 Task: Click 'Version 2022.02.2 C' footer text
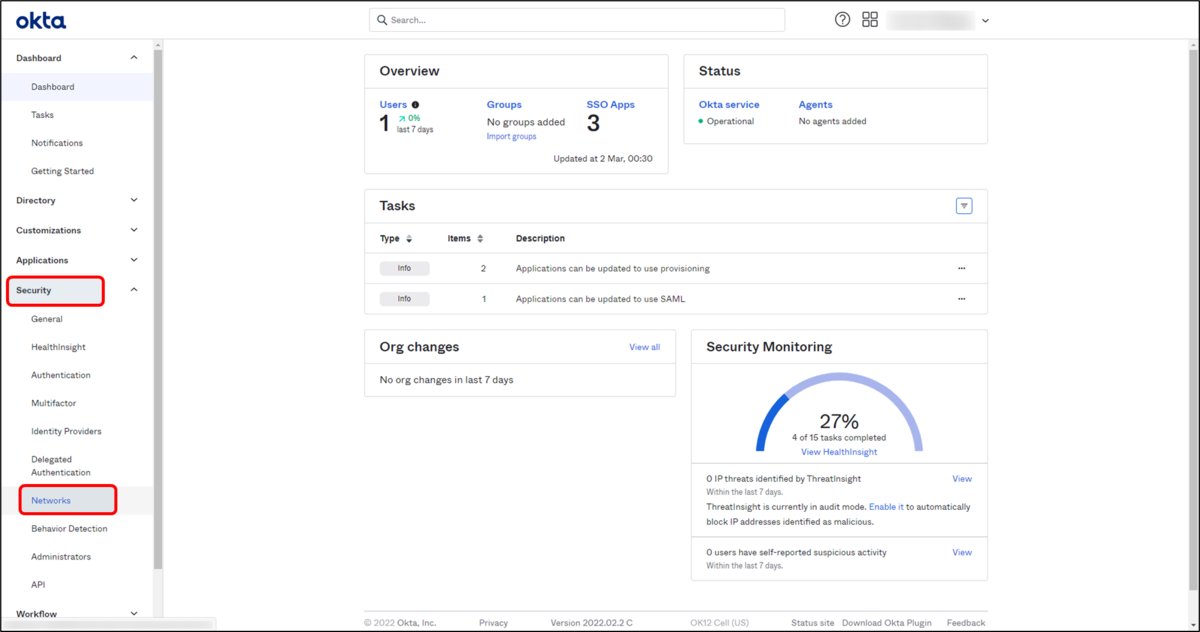point(592,623)
